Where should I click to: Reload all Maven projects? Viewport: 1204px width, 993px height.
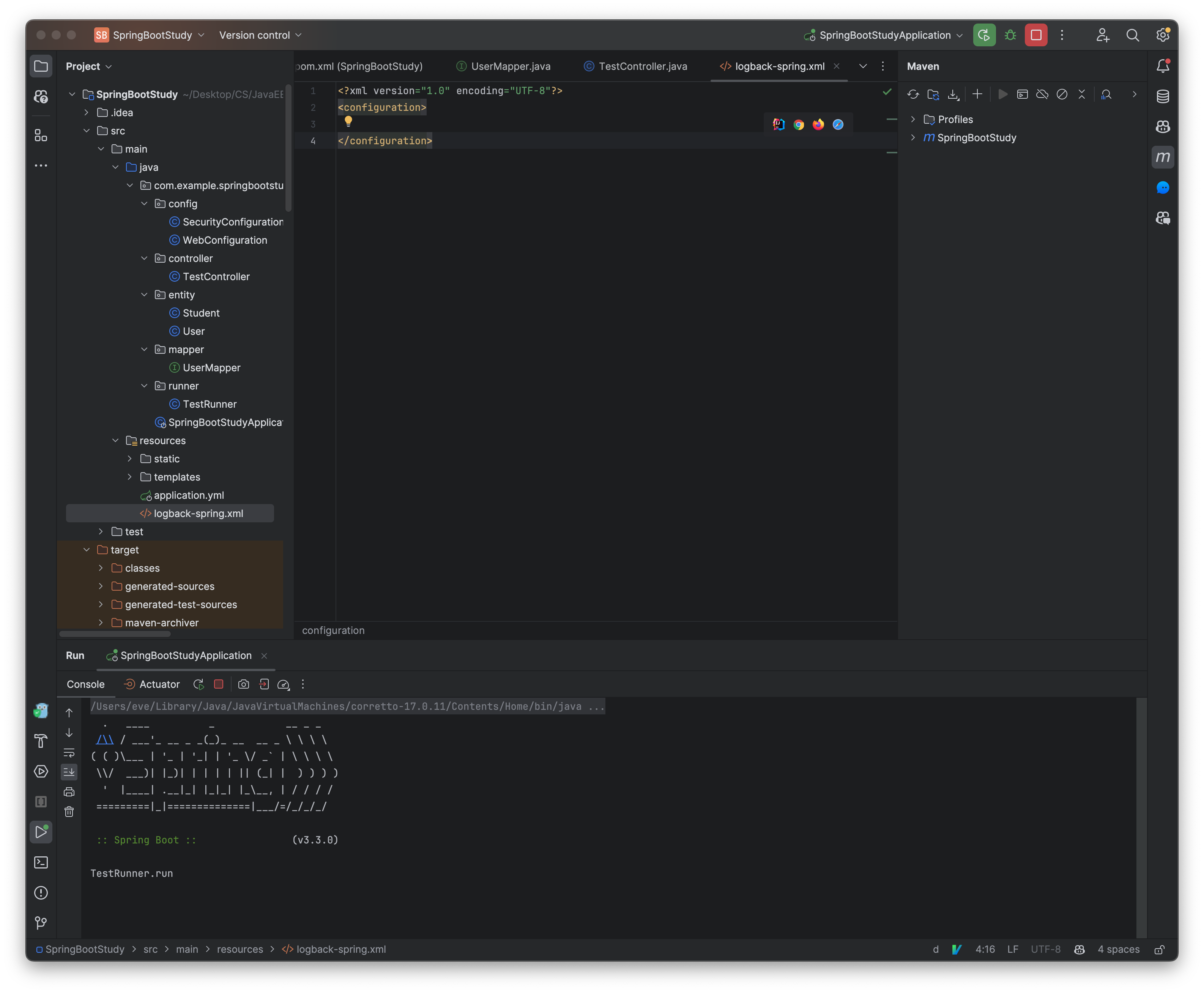pos(913,95)
